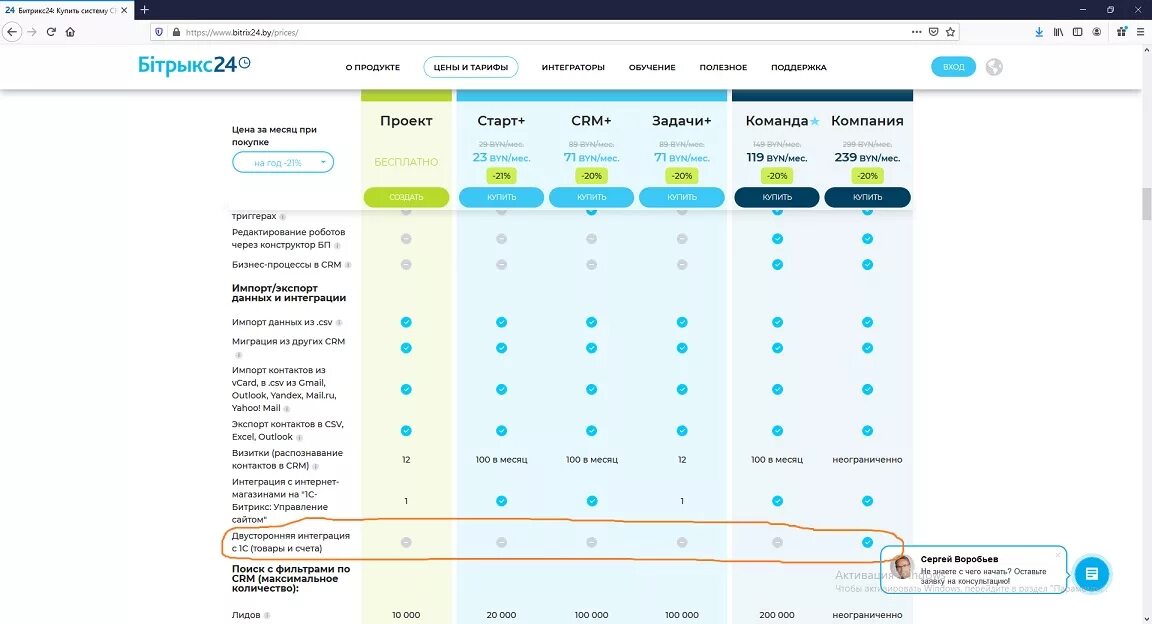Screen dimensions: 1152x624
Task: Open a new tab with plus icon
Action: click(x=145, y=10)
